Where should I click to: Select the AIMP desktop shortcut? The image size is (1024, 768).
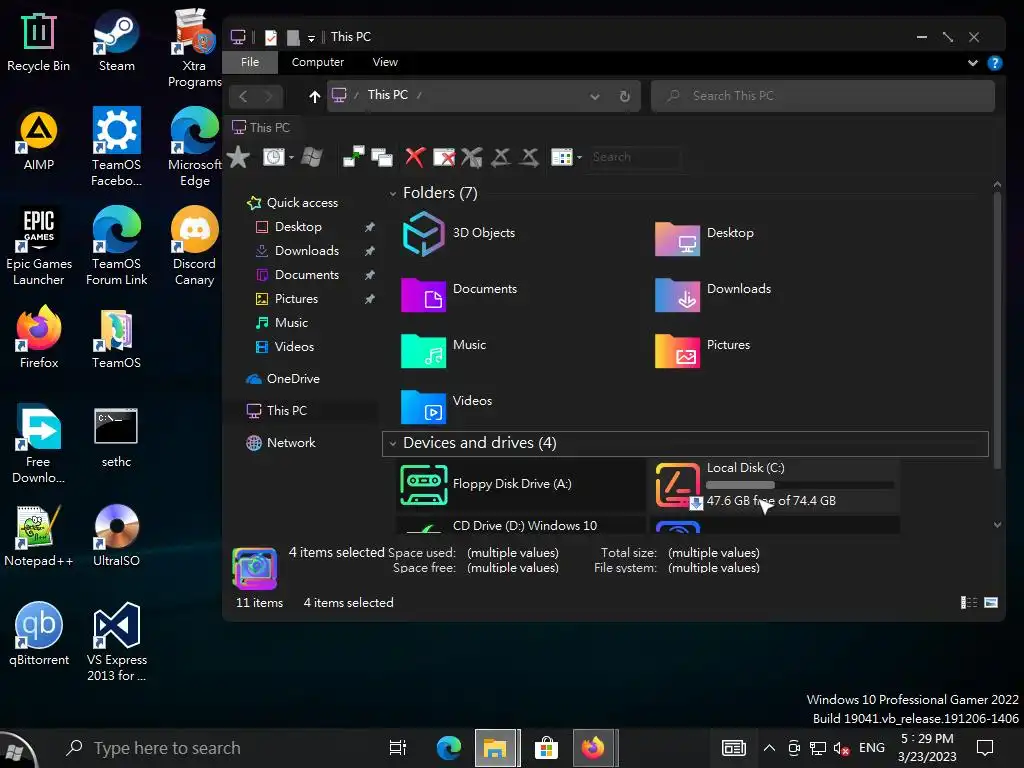click(39, 140)
